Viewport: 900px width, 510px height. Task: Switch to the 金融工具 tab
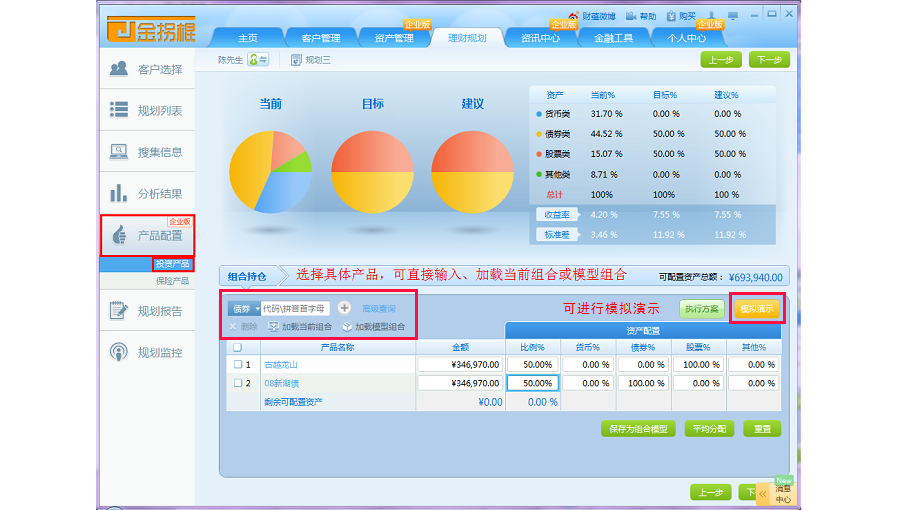[614, 38]
